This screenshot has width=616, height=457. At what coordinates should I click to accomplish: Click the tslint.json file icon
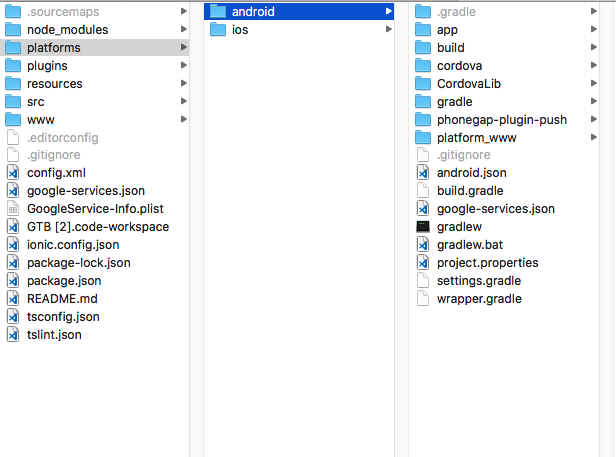pos(13,335)
